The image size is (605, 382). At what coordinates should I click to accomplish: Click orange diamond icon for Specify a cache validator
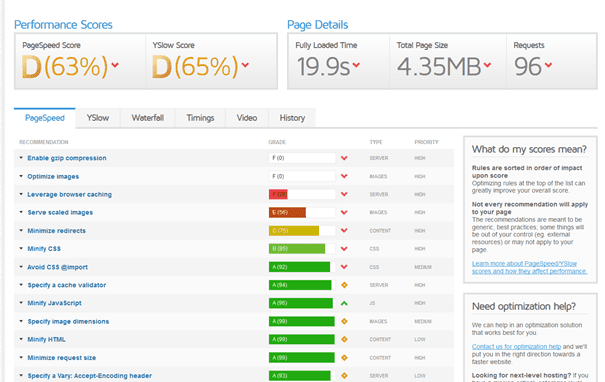pos(344,285)
